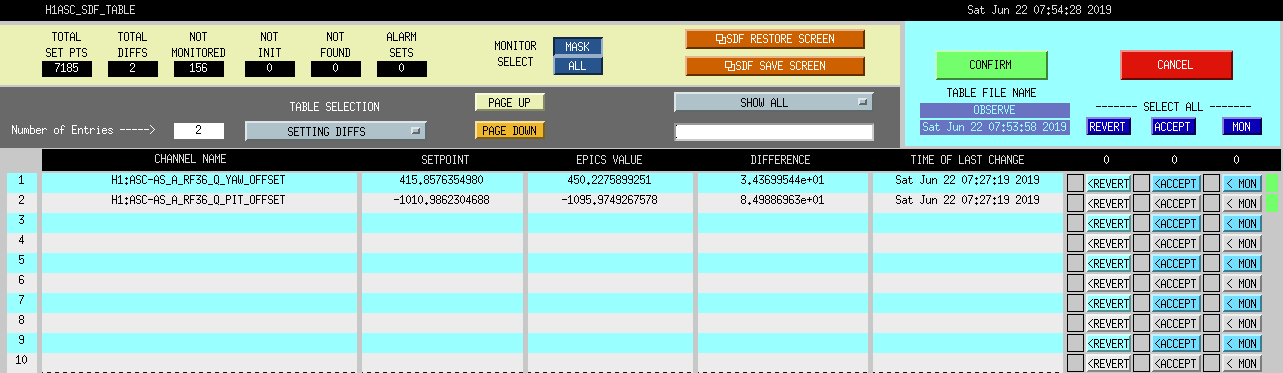Click <REVERT for the Q_YAW_OFFSET row
The height and width of the screenshot is (373, 1283).
click(1108, 183)
